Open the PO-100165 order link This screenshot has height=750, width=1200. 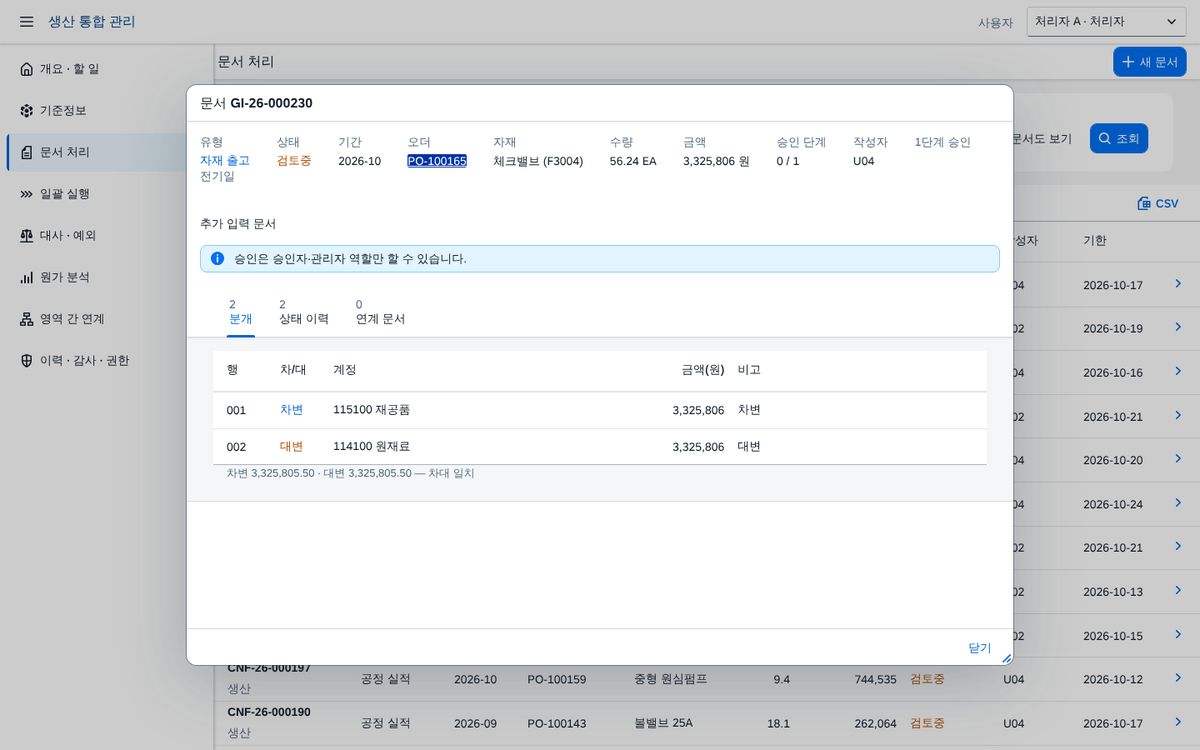pos(437,161)
